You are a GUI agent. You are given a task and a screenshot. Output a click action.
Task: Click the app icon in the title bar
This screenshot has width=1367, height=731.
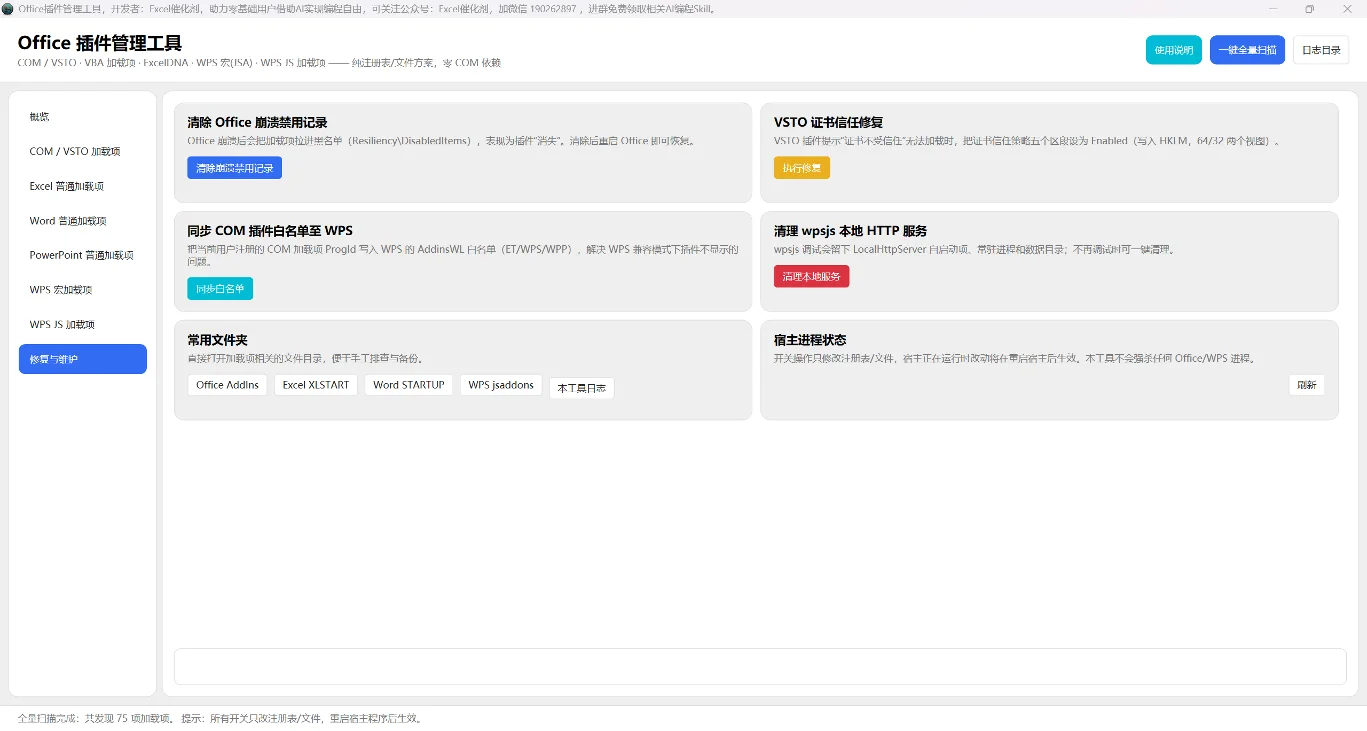click(8, 9)
